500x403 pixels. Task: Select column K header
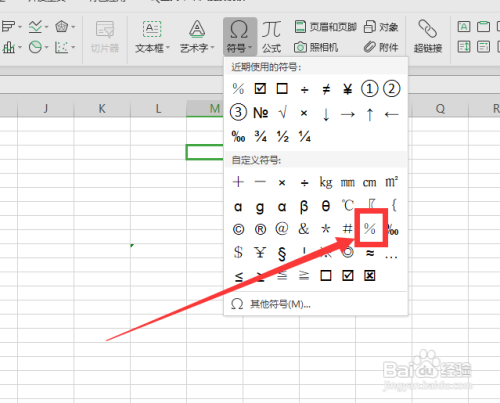[102, 109]
